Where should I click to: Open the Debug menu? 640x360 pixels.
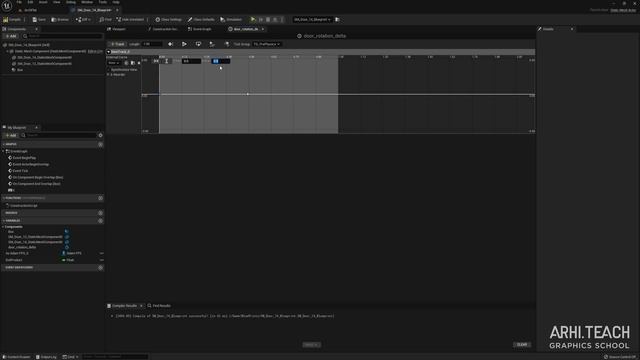click(71, 2)
